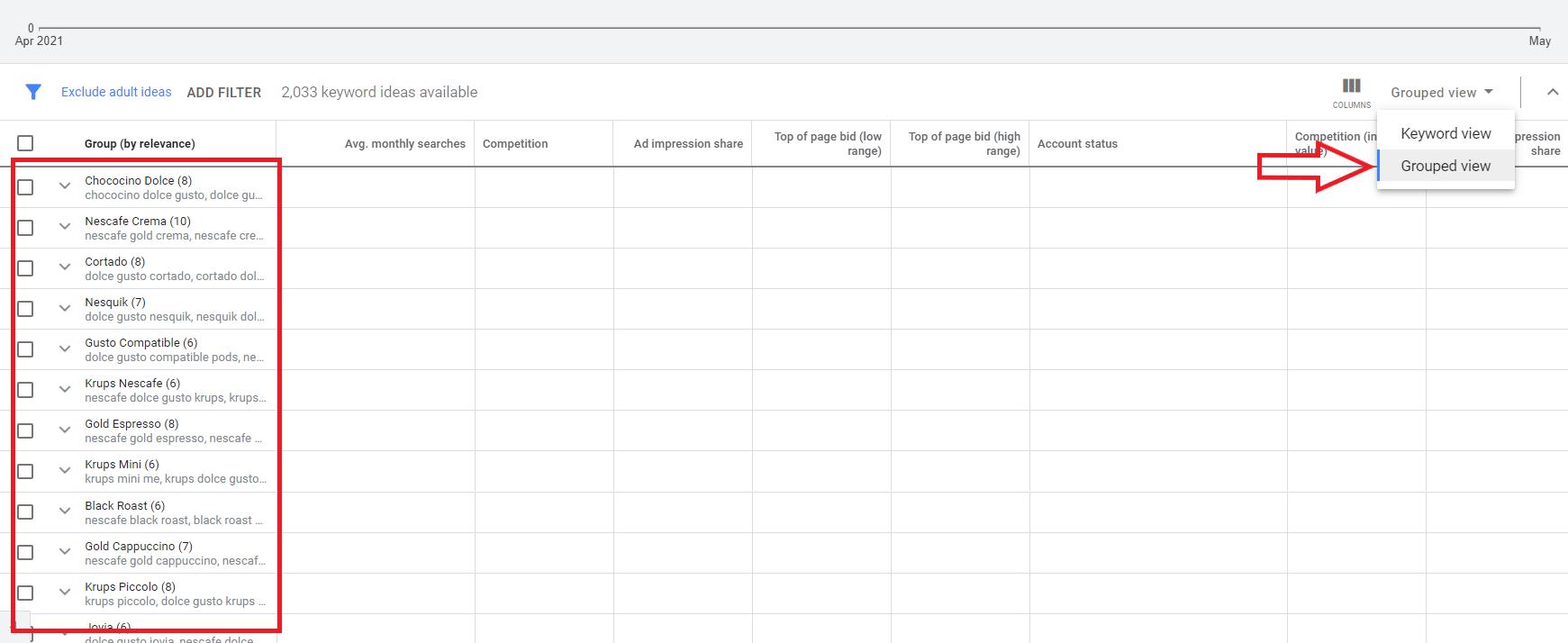Click the Top of page bid (low range) header
This screenshot has width=1568, height=643.
click(x=827, y=144)
